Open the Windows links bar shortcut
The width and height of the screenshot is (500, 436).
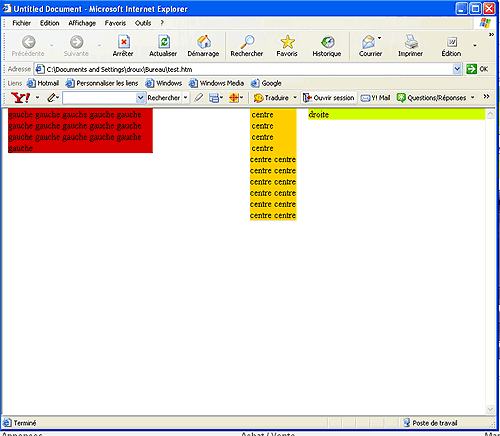(164, 83)
